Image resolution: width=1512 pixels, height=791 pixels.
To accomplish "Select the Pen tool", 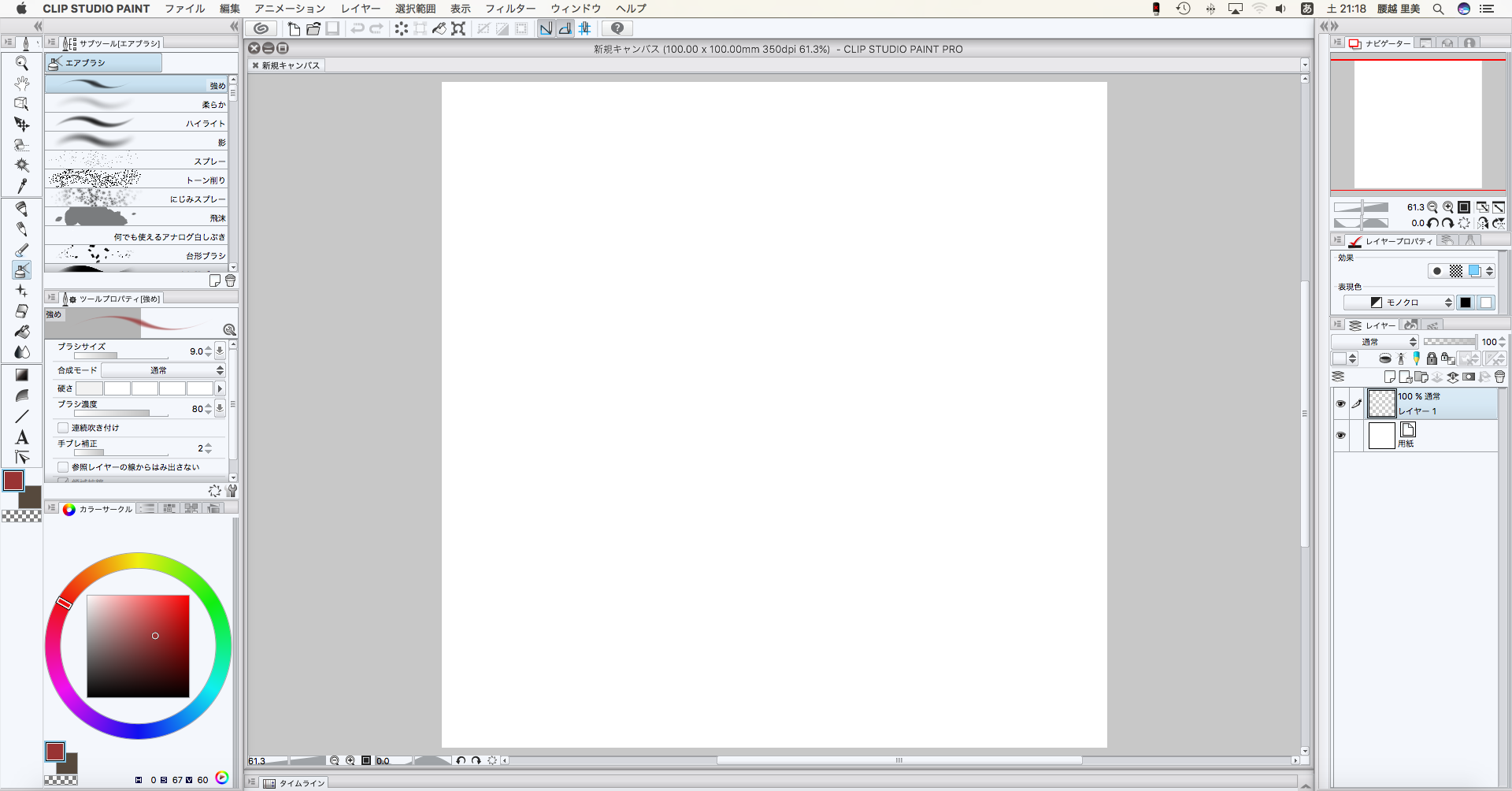I will (x=22, y=209).
